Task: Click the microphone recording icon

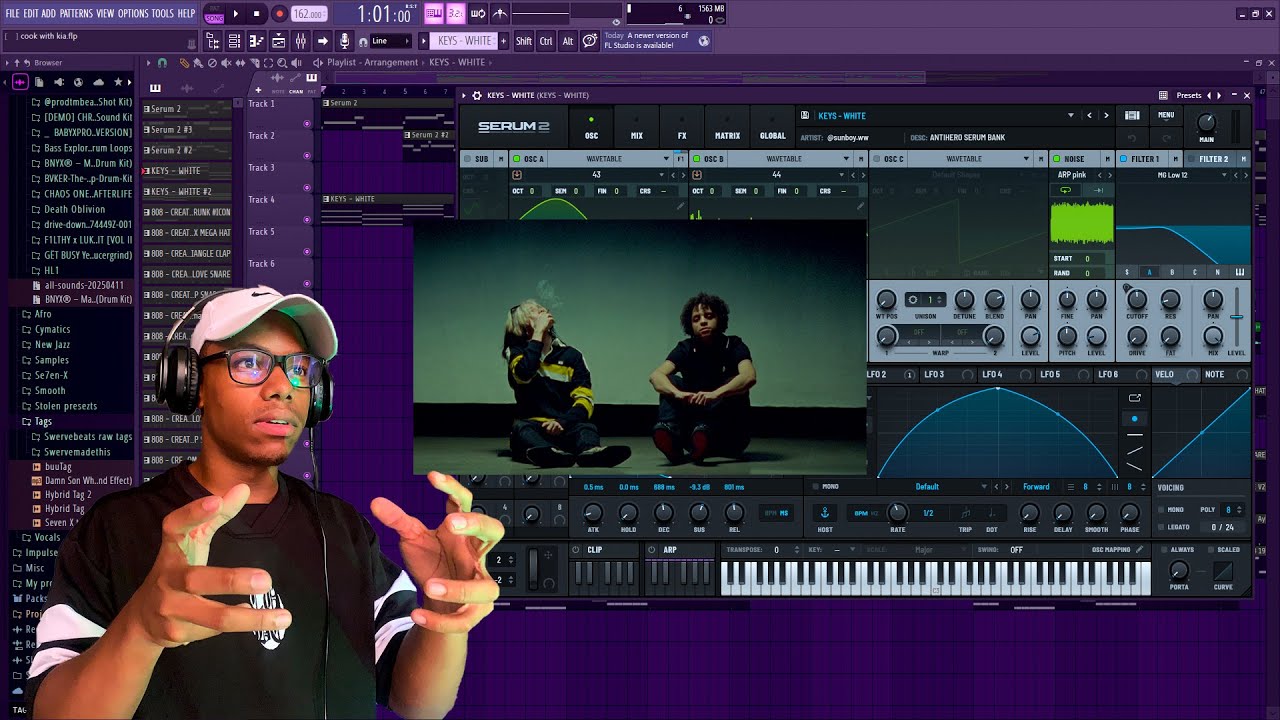Action: [x=345, y=41]
